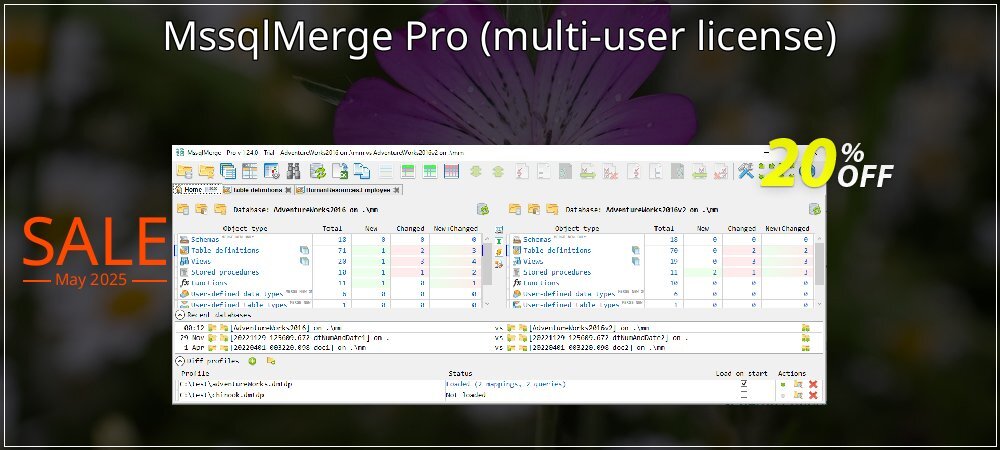Image resolution: width=1000 pixels, height=450 pixels.
Task: Click the left Table definitions total count 71
Action: pyautogui.click(x=343, y=250)
